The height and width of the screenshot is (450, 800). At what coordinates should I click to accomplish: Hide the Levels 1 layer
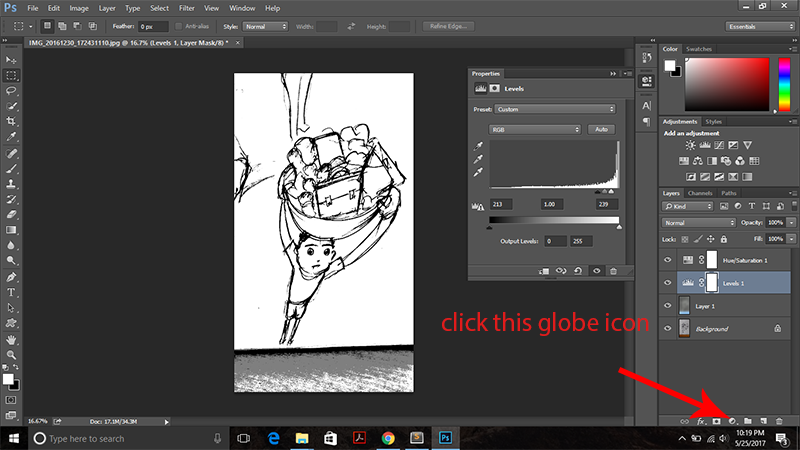(667, 283)
